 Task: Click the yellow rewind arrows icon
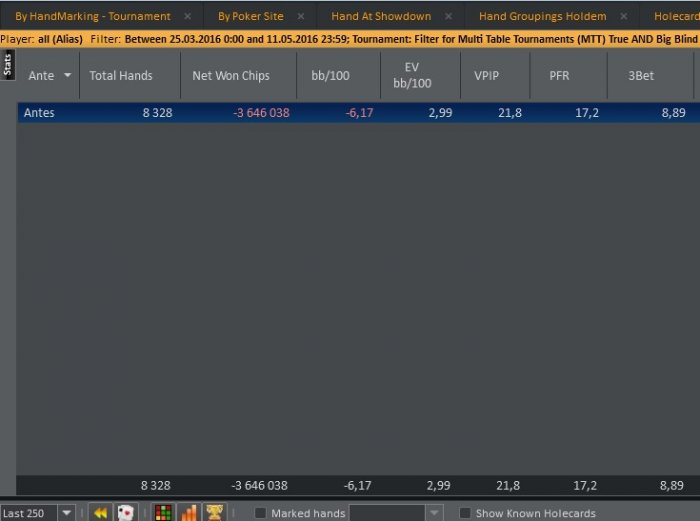(x=100, y=513)
